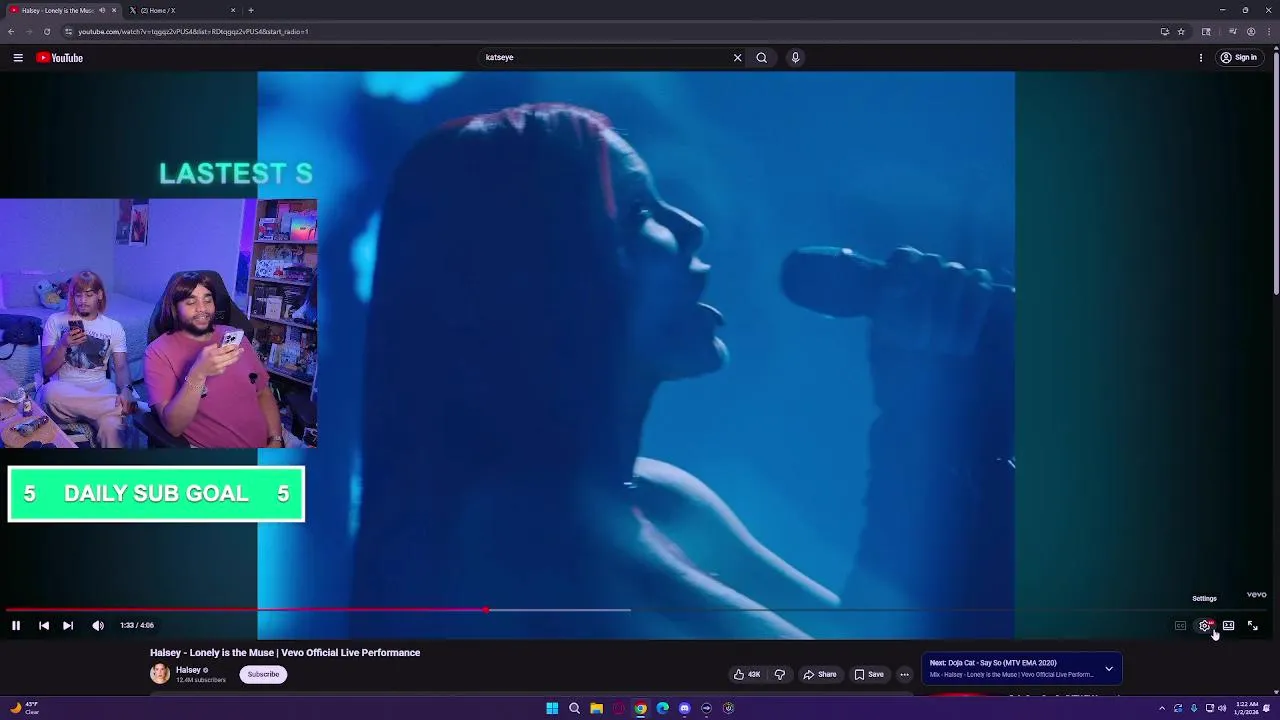Open Microsoft Edge from taskbar

(662, 708)
